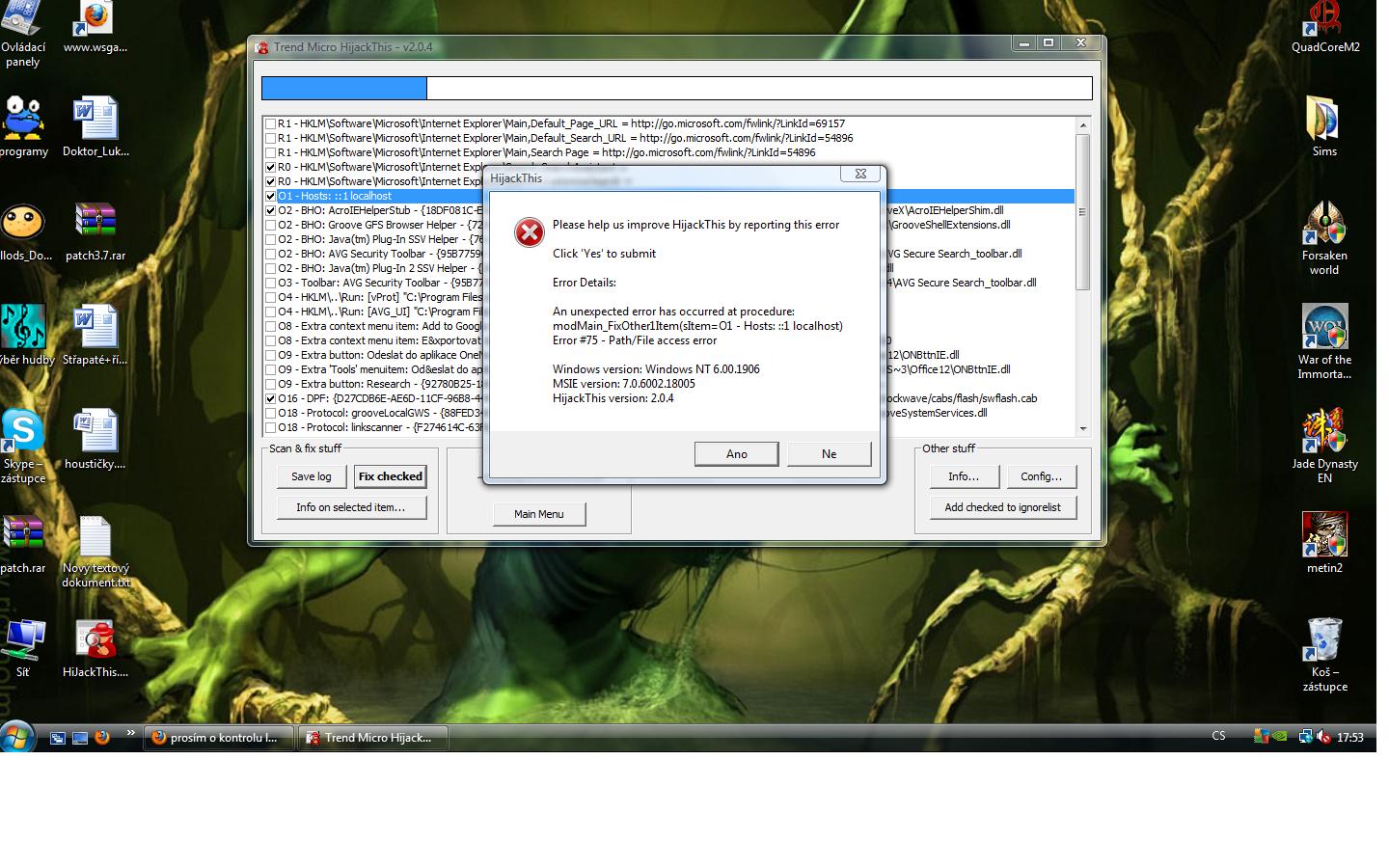Return via the Main Menu button

click(539, 514)
